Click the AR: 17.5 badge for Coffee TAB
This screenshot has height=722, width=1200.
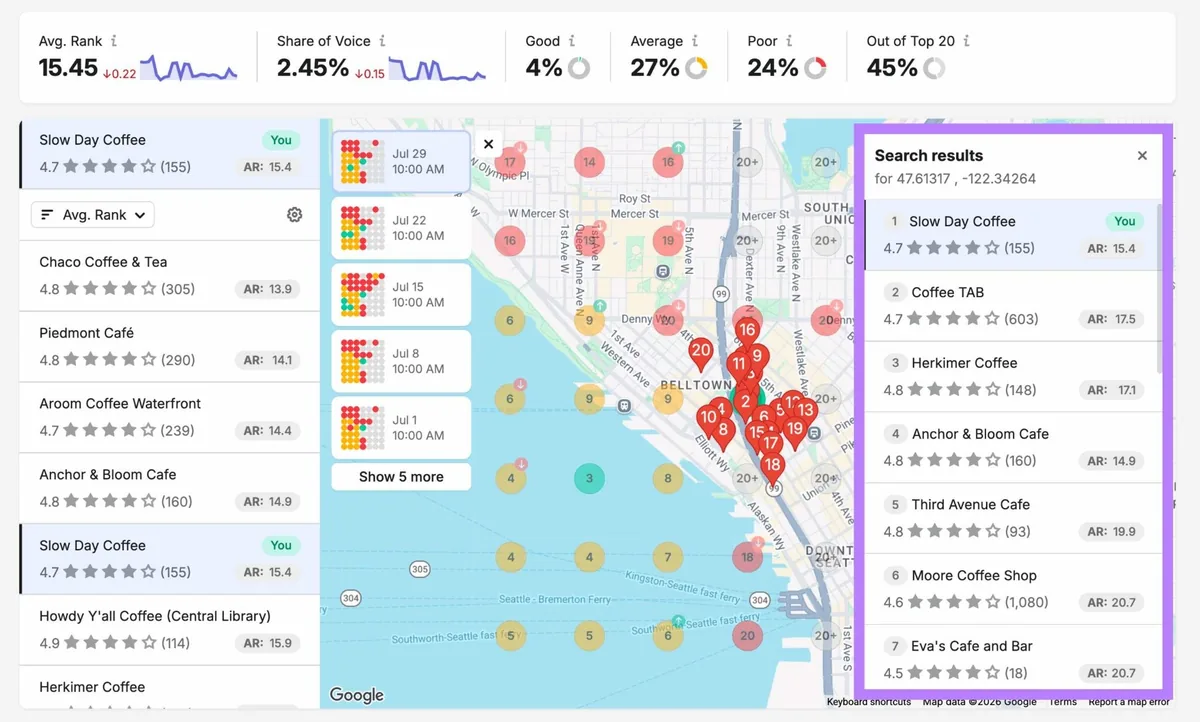tap(1111, 319)
